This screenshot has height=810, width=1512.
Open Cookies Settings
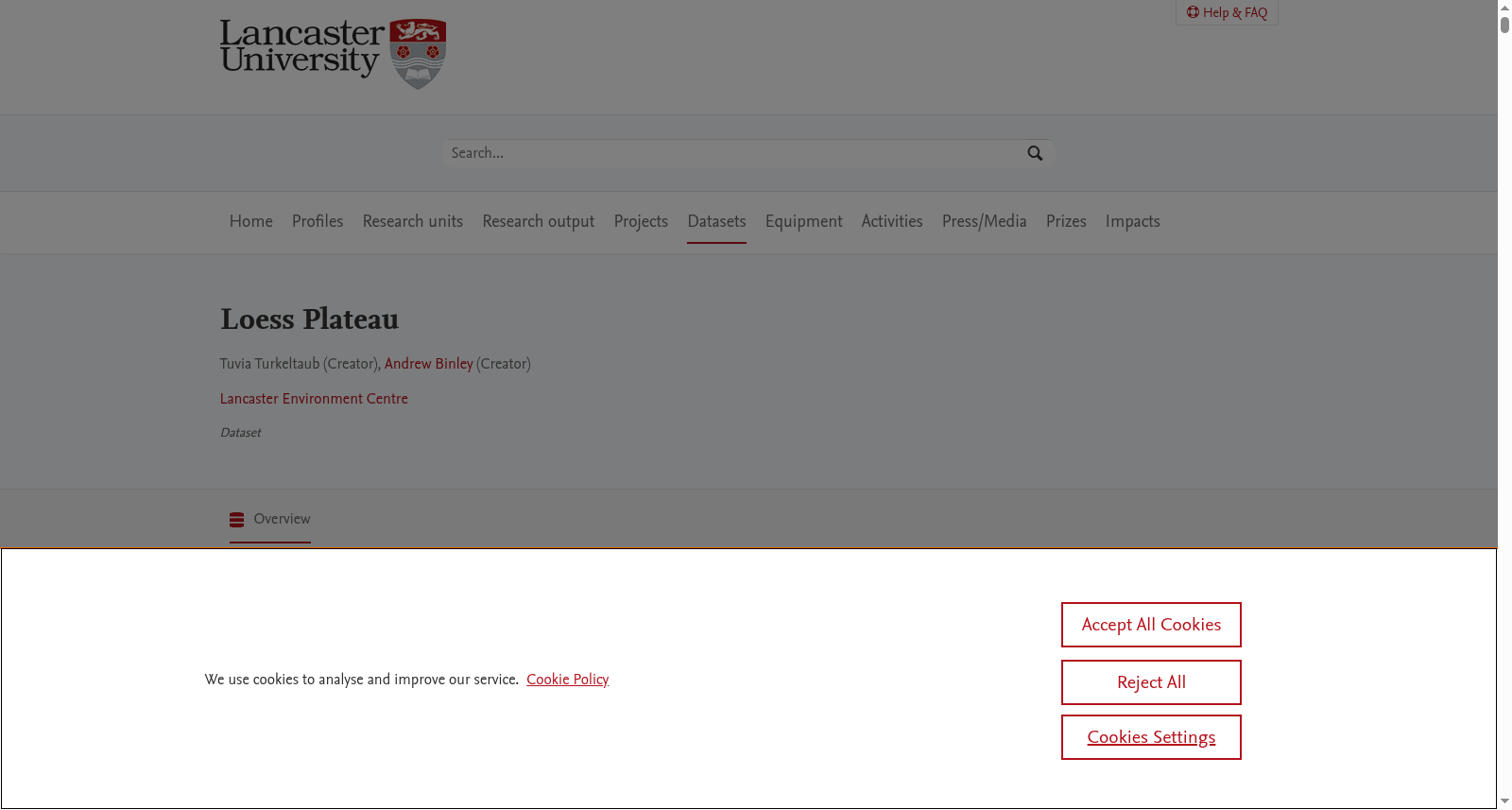(1151, 737)
